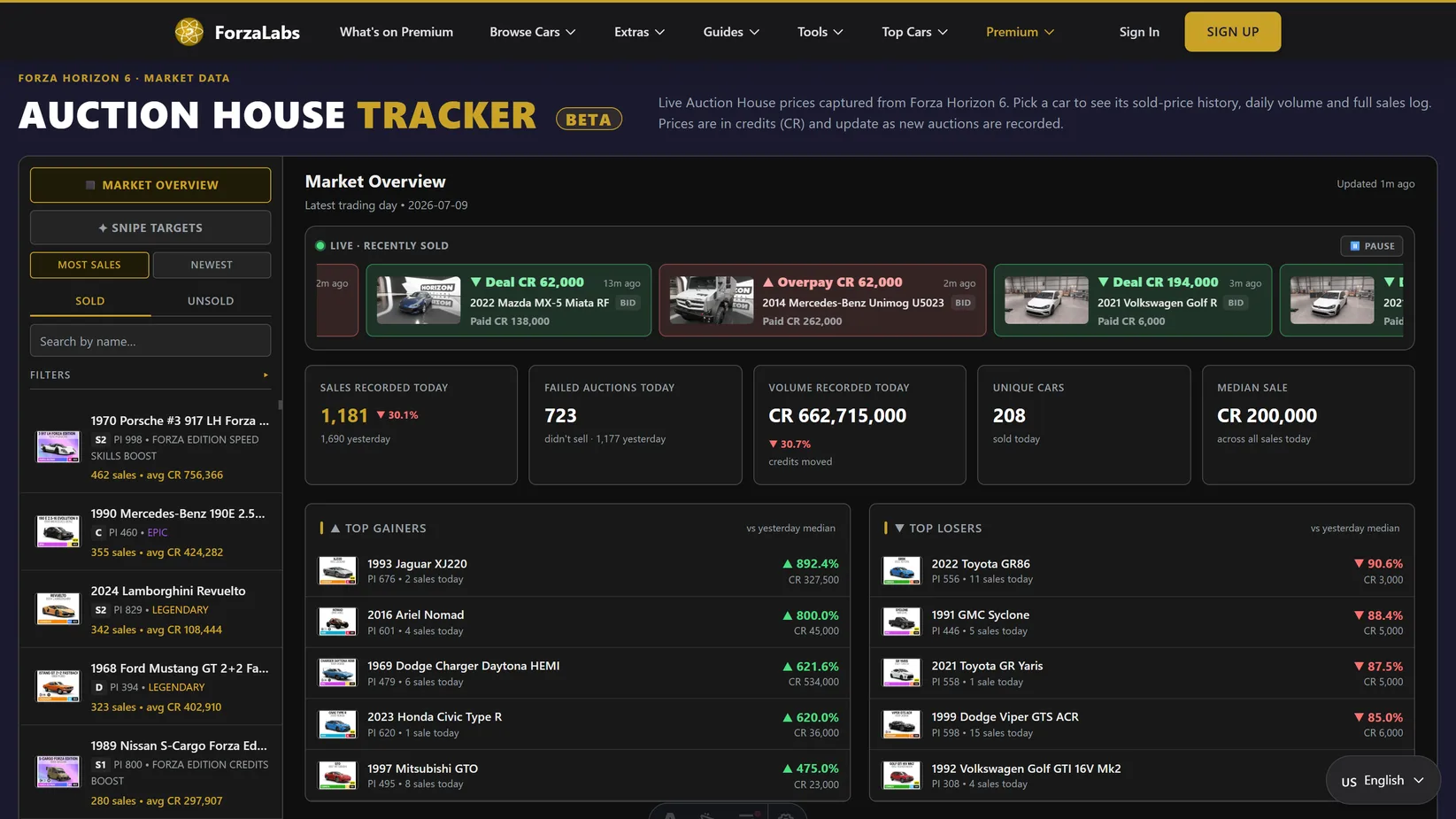1456x819 pixels.
Task: Click the BID badge on Mazda MX-5 card
Action: pos(628,303)
